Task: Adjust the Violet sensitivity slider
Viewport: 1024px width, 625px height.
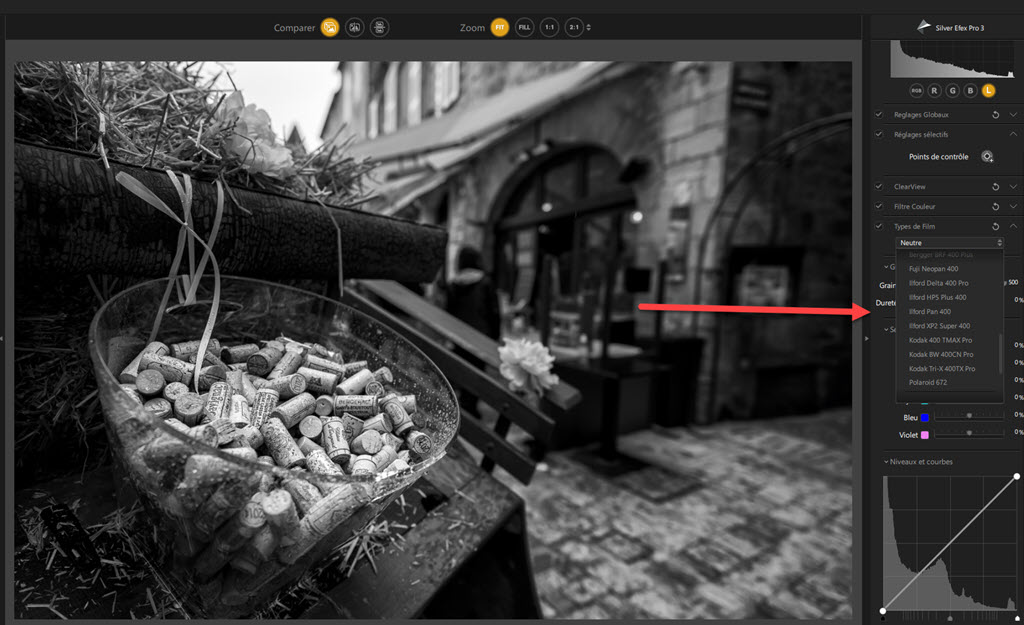Action: 969,433
